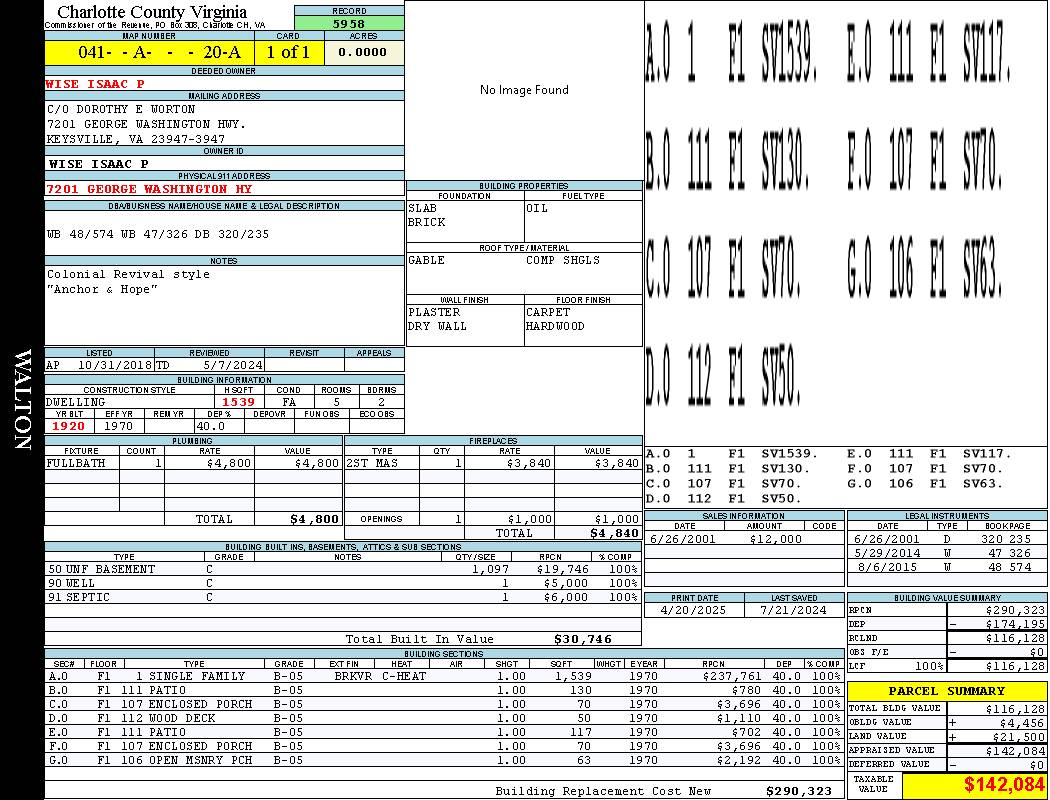
Task: Click the large sketch label D.0 112 F1 SV50
Action: [723, 375]
